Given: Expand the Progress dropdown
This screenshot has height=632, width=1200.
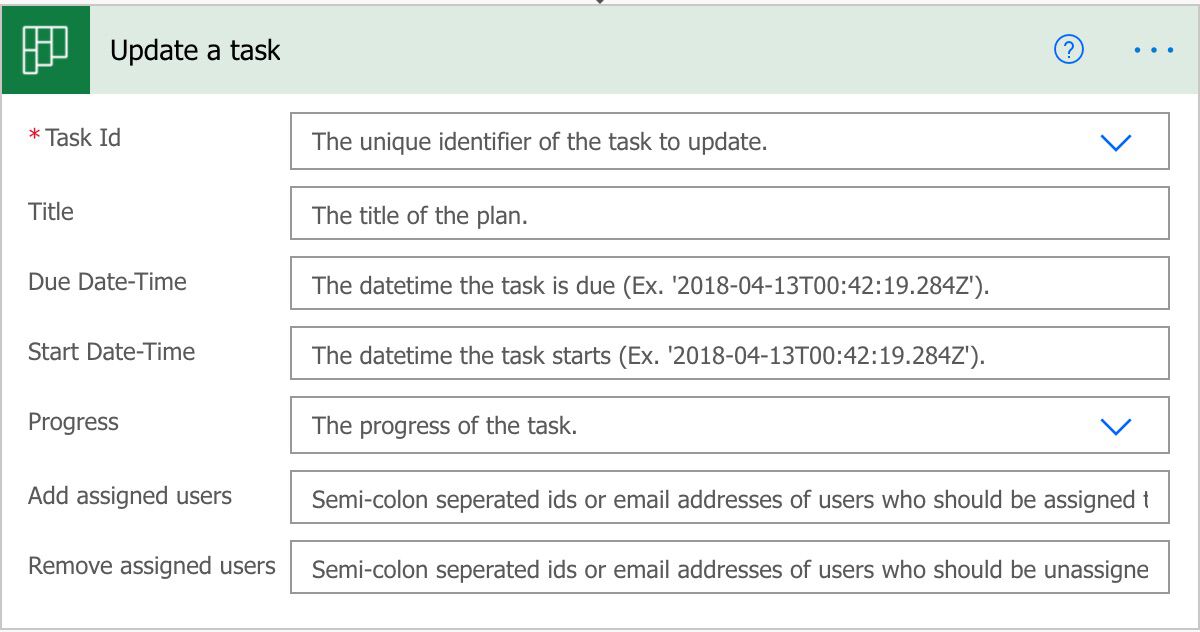Looking at the screenshot, I should point(1117,425).
